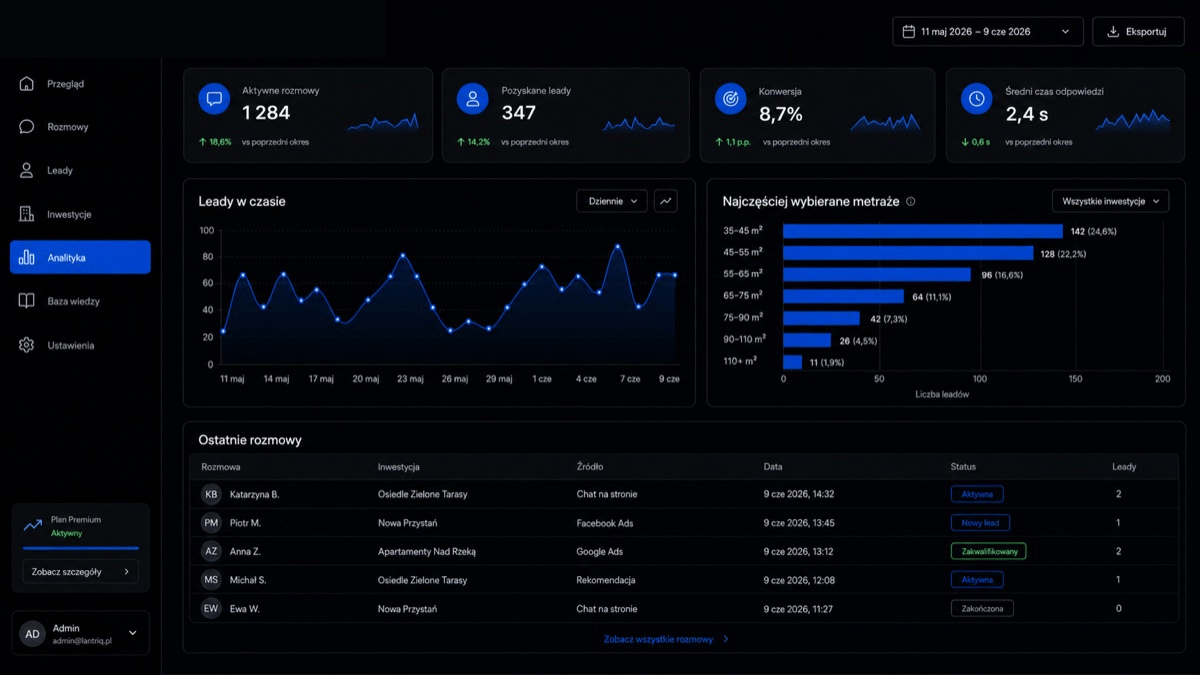Image resolution: width=1200 pixels, height=675 pixels.
Task: Click the Baza wiedzy book icon
Action: coord(26,301)
